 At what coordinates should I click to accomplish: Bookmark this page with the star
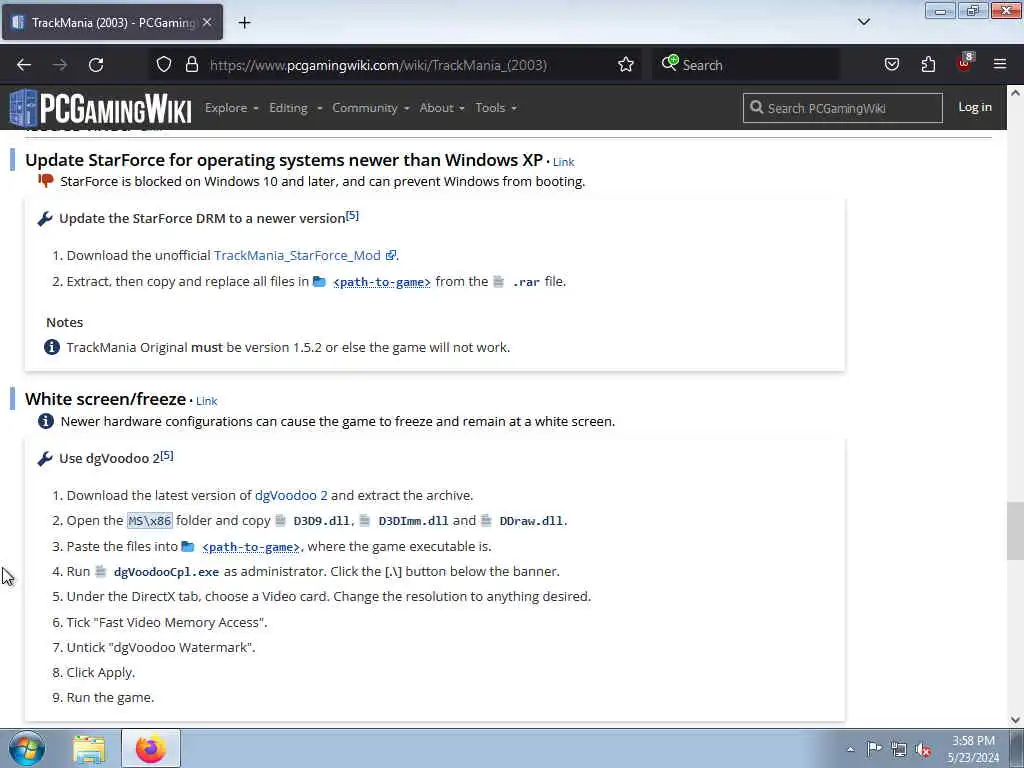pyautogui.click(x=626, y=64)
